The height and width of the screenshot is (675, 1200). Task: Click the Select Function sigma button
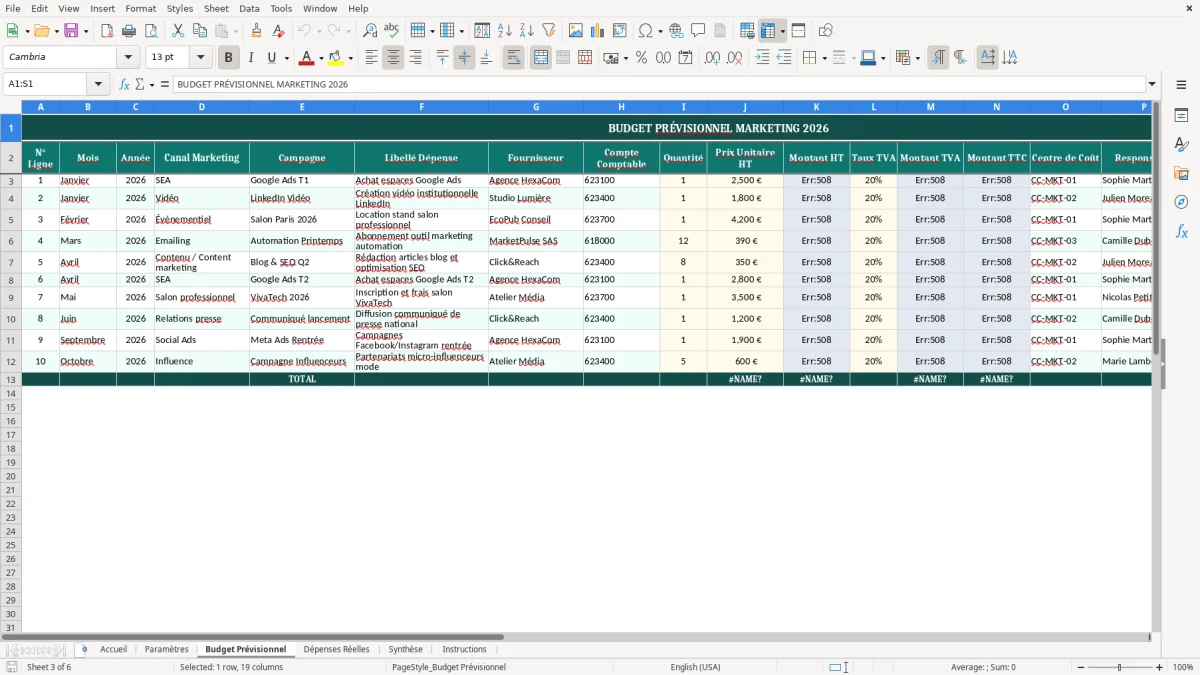140,84
